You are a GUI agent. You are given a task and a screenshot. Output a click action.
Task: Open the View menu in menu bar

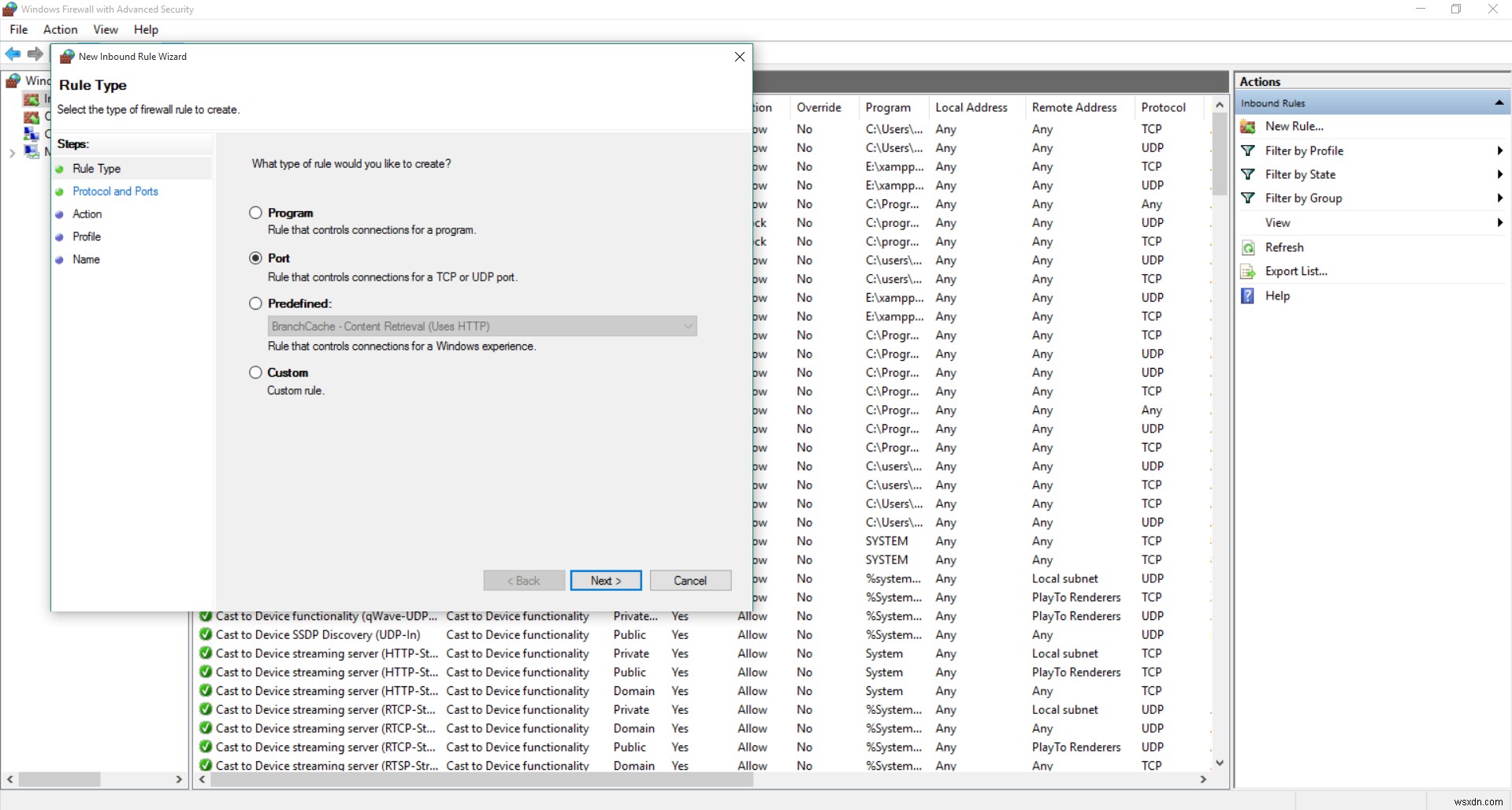click(x=106, y=29)
